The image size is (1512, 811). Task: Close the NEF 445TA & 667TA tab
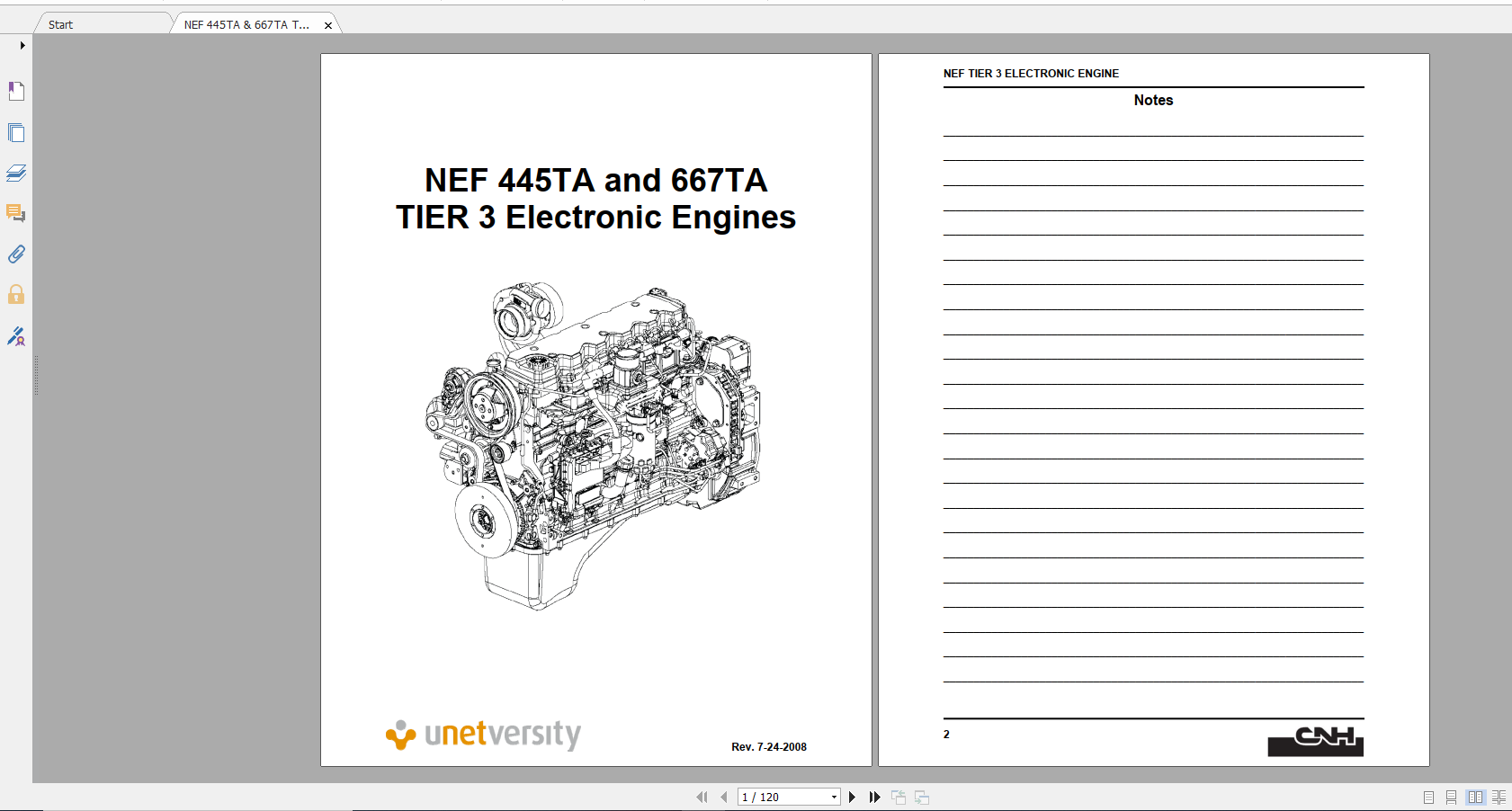(328, 25)
